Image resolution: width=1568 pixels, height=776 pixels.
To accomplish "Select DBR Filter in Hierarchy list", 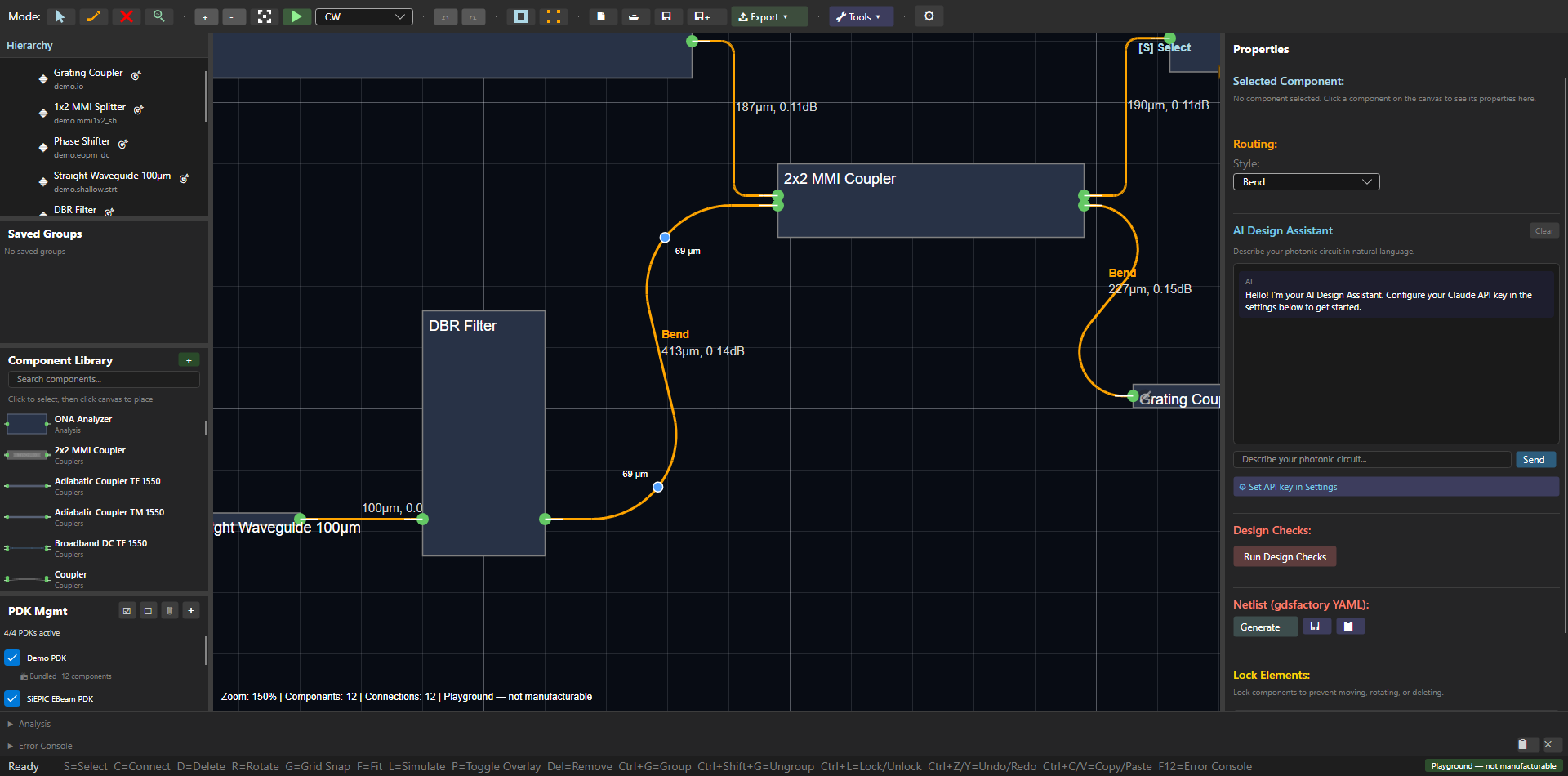I will pyautogui.click(x=75, y=210).
